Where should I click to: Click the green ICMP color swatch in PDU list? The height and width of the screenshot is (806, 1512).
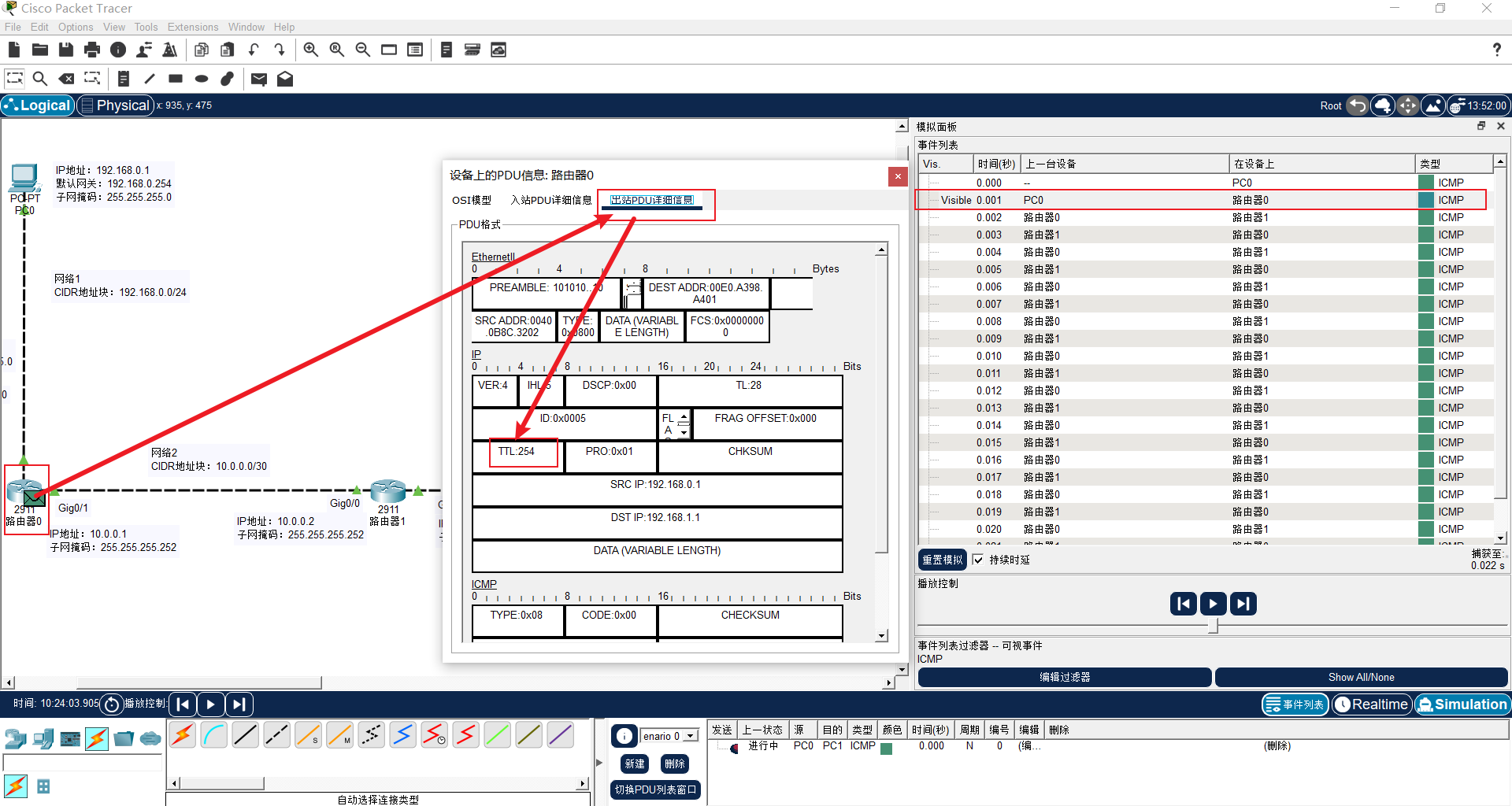[x=887, y=748]
